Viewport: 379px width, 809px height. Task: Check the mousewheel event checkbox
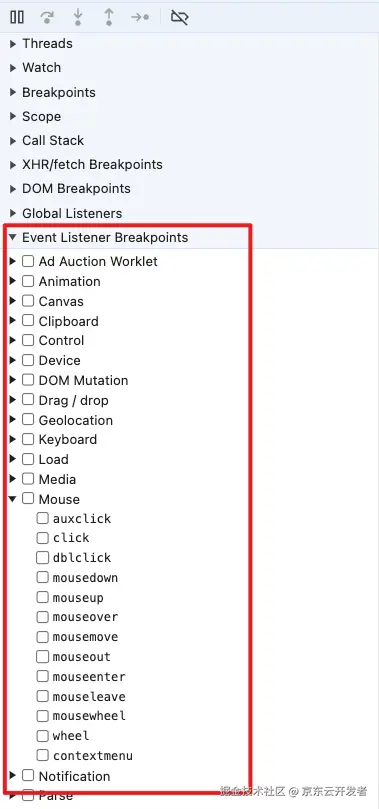[x=43, y=716]
